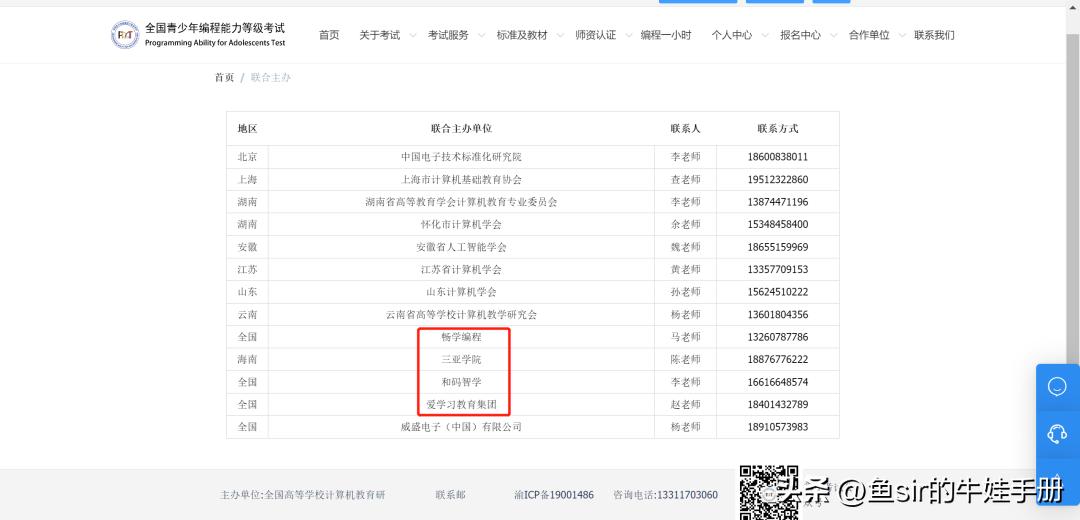The width and height of the screenshot is (1080, 520).
Task: Open the headset customer service widget
Action: point(1057,434)
